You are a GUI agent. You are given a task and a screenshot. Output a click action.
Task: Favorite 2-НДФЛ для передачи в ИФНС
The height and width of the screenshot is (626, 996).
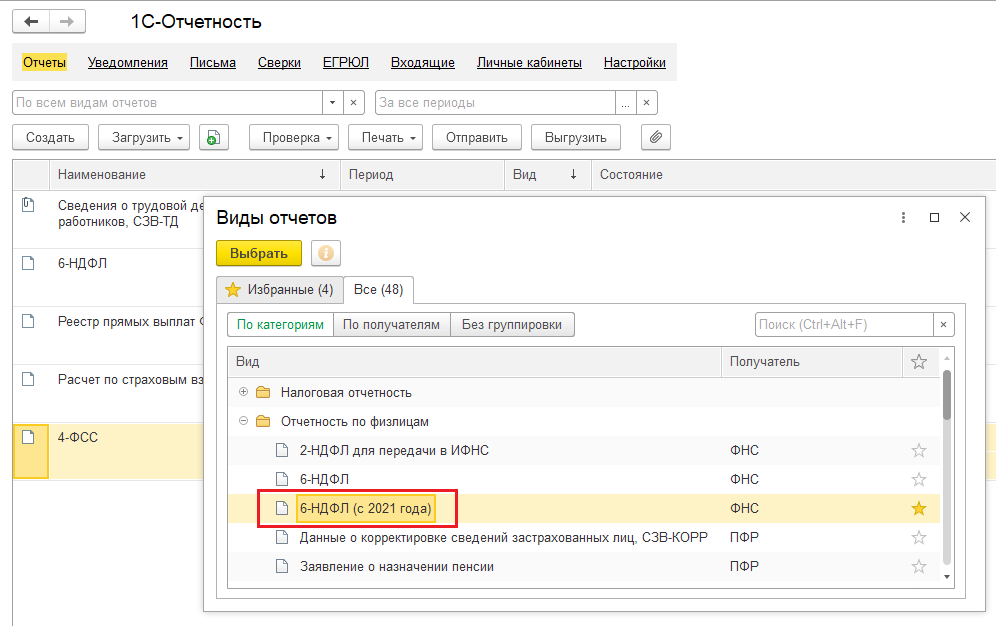[919, 451]
